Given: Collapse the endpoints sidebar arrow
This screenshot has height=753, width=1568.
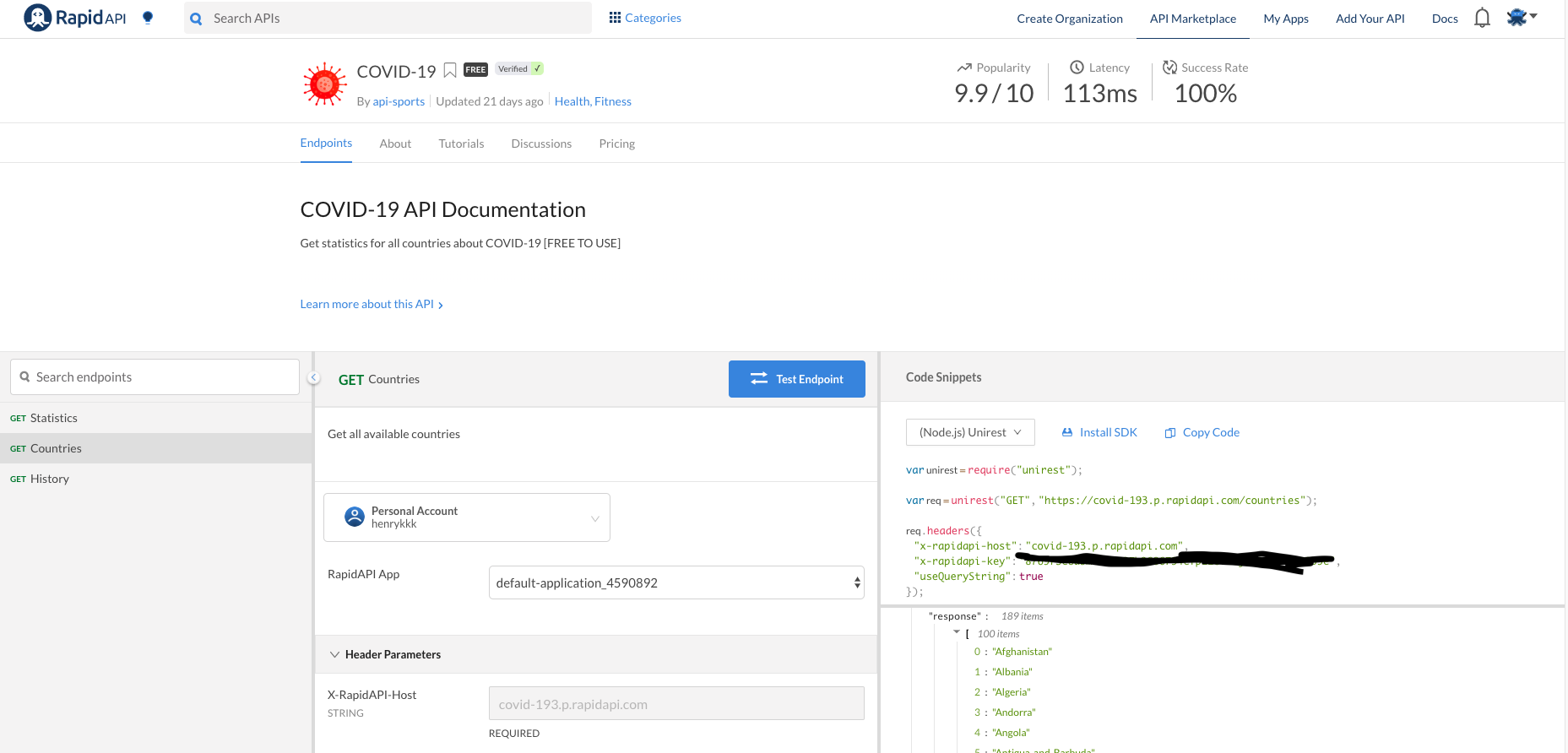Looking at the screenshot, I should click(x=313, y=378).
